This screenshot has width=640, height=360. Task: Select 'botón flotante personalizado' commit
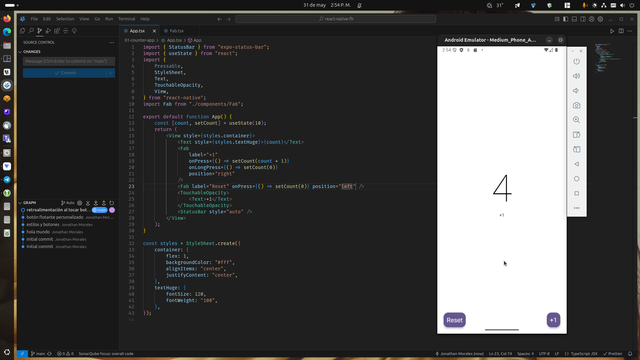(x=55, y=218)
